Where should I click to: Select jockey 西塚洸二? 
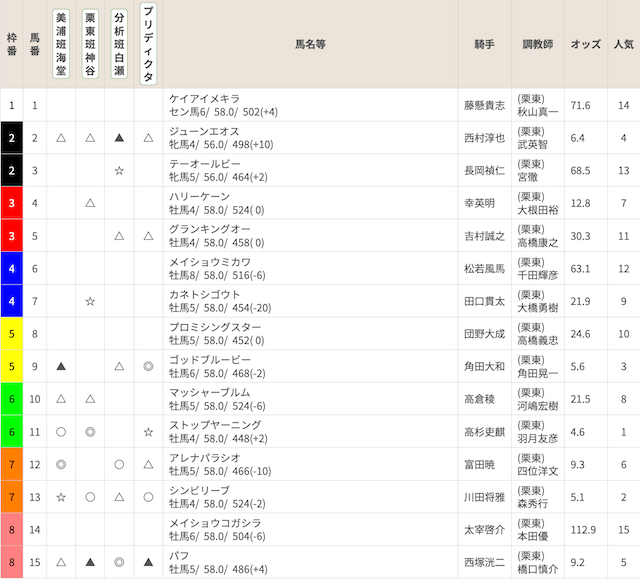pos(484,562)
